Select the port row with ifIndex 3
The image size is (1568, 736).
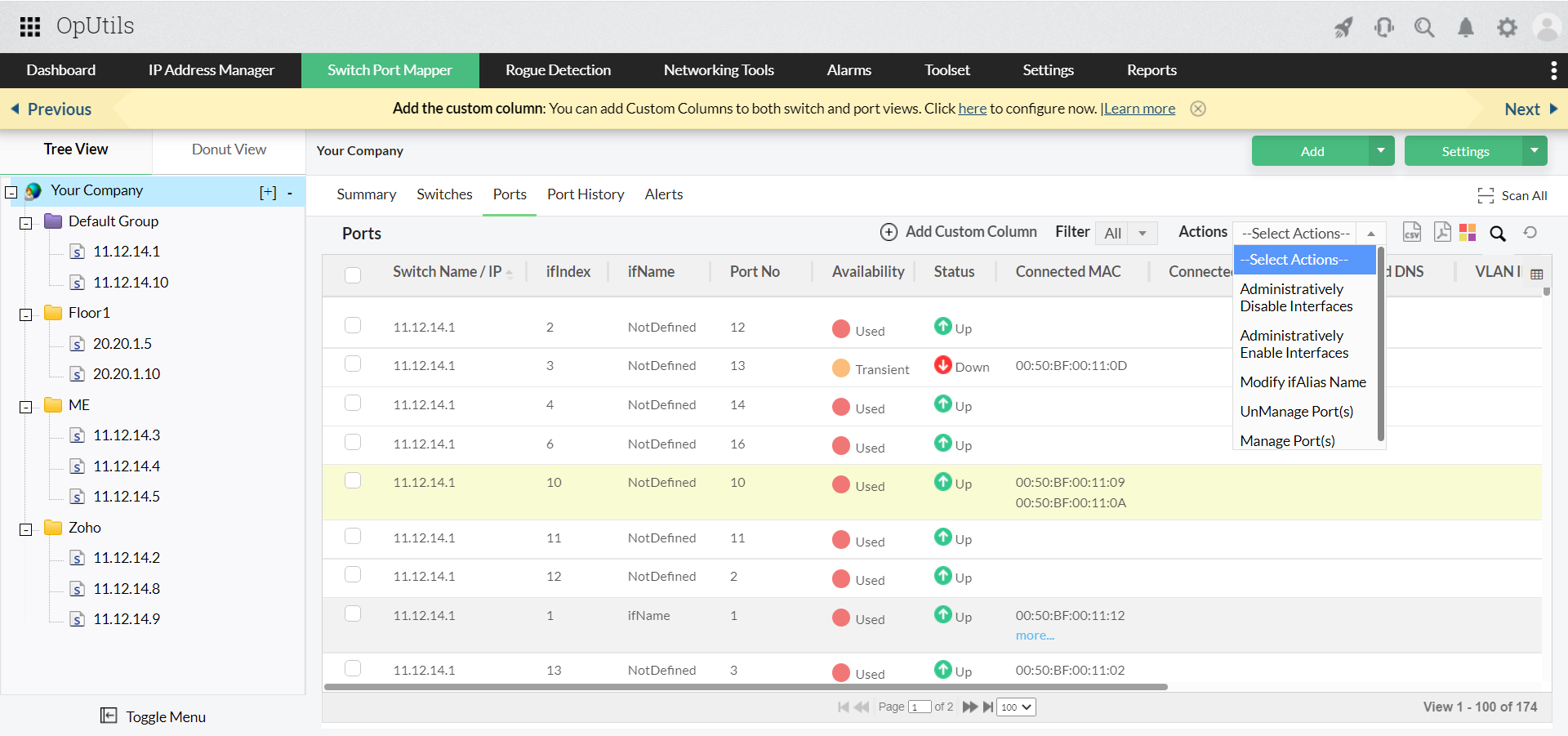pyautogui.click(x=353, y=364)
